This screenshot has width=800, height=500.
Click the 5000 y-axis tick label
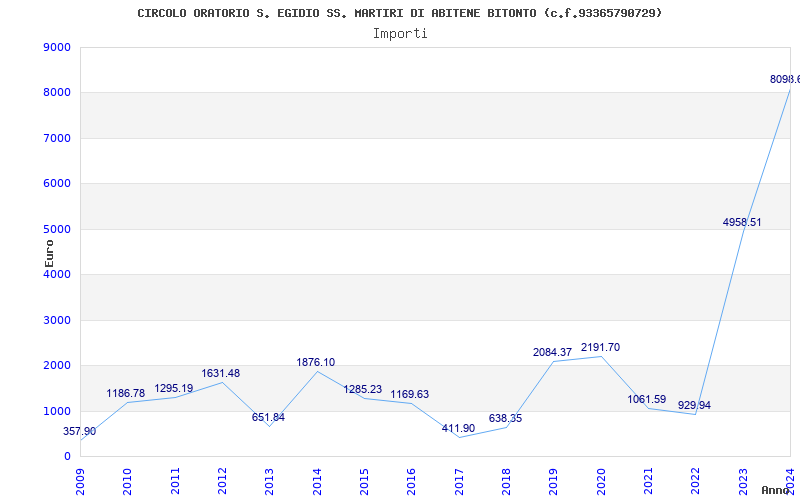coord(57,229)
